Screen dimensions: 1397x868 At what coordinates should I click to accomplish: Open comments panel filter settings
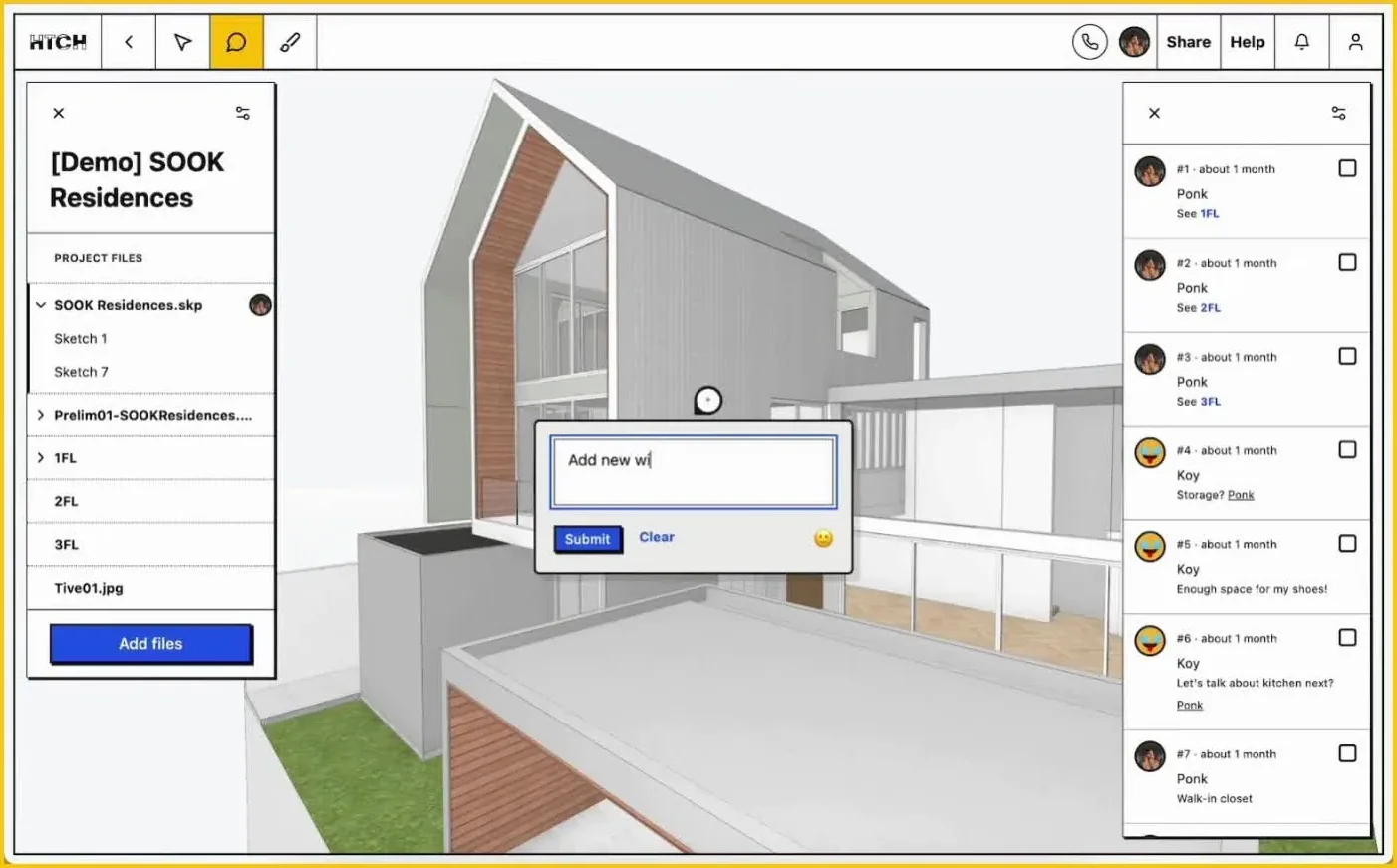coord(1339,113)
